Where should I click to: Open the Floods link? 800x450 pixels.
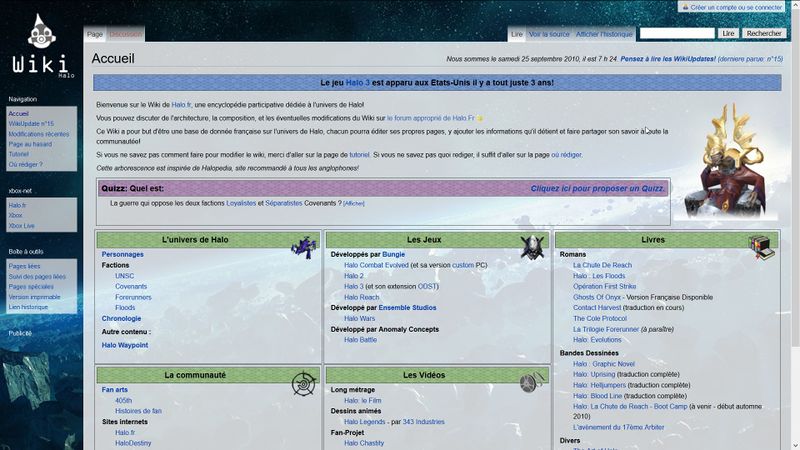(125, 308)
